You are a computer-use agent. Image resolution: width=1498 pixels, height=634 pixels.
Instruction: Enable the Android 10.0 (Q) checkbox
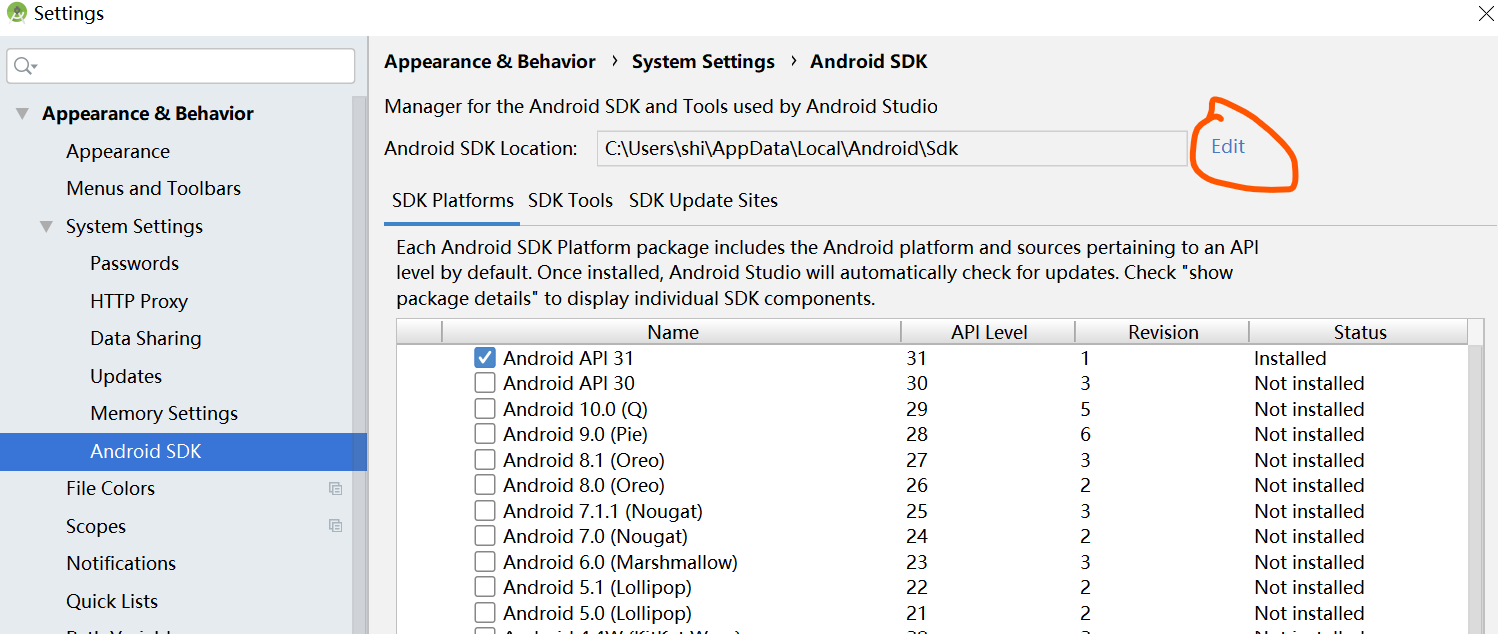[x=485, y=409]
